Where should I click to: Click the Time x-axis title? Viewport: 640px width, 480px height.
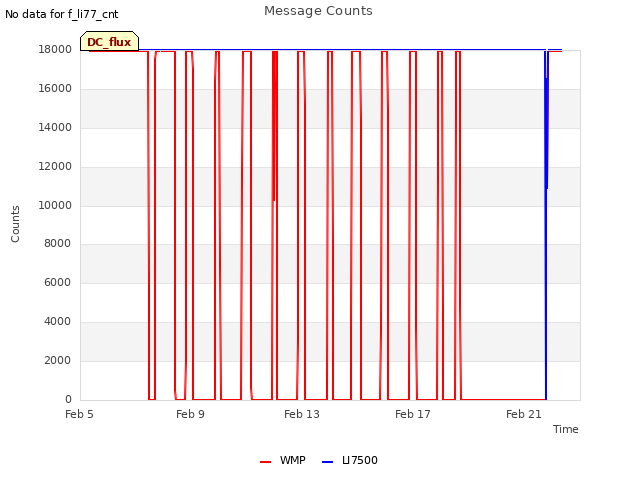pyautogui.click(x=565, y=429)
